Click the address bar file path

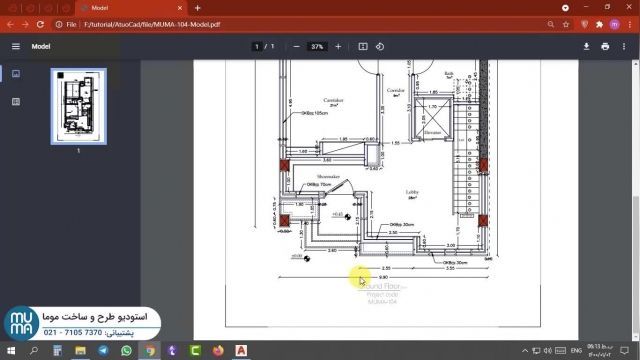(x=152, y=24)
